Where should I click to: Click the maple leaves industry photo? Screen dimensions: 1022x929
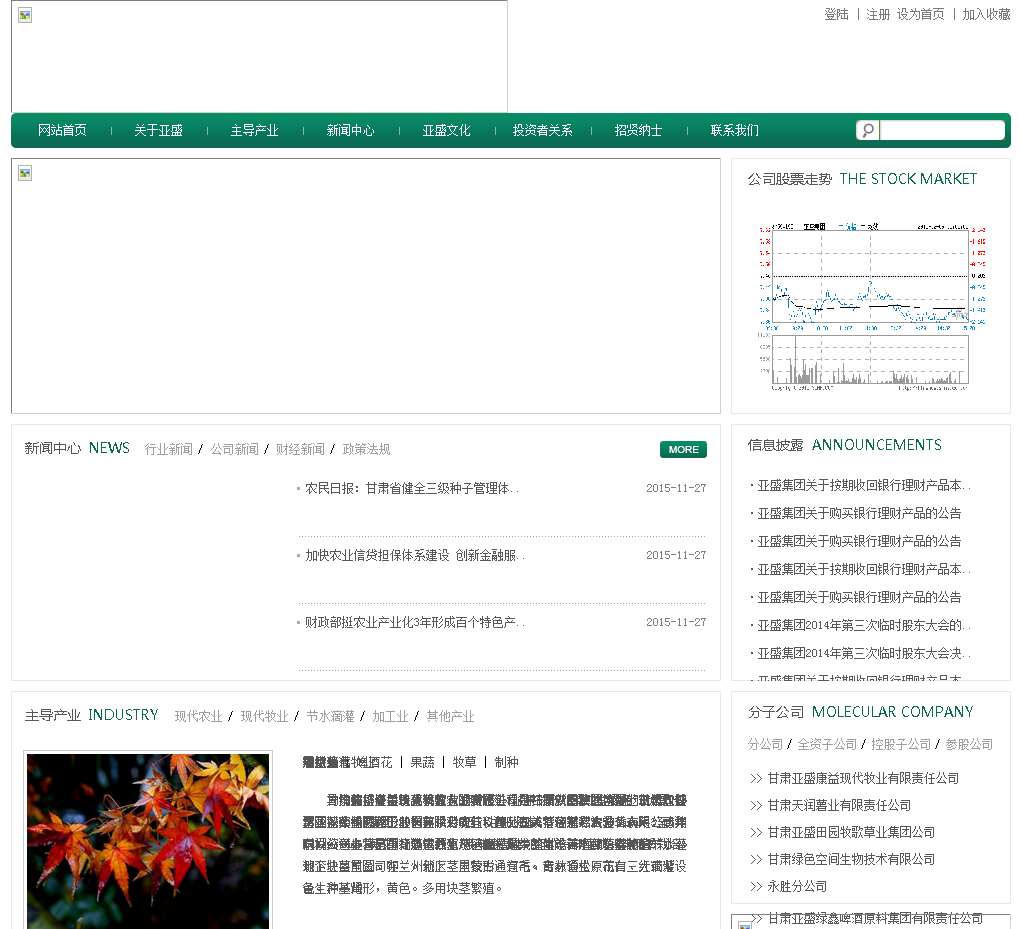(148, 841)
